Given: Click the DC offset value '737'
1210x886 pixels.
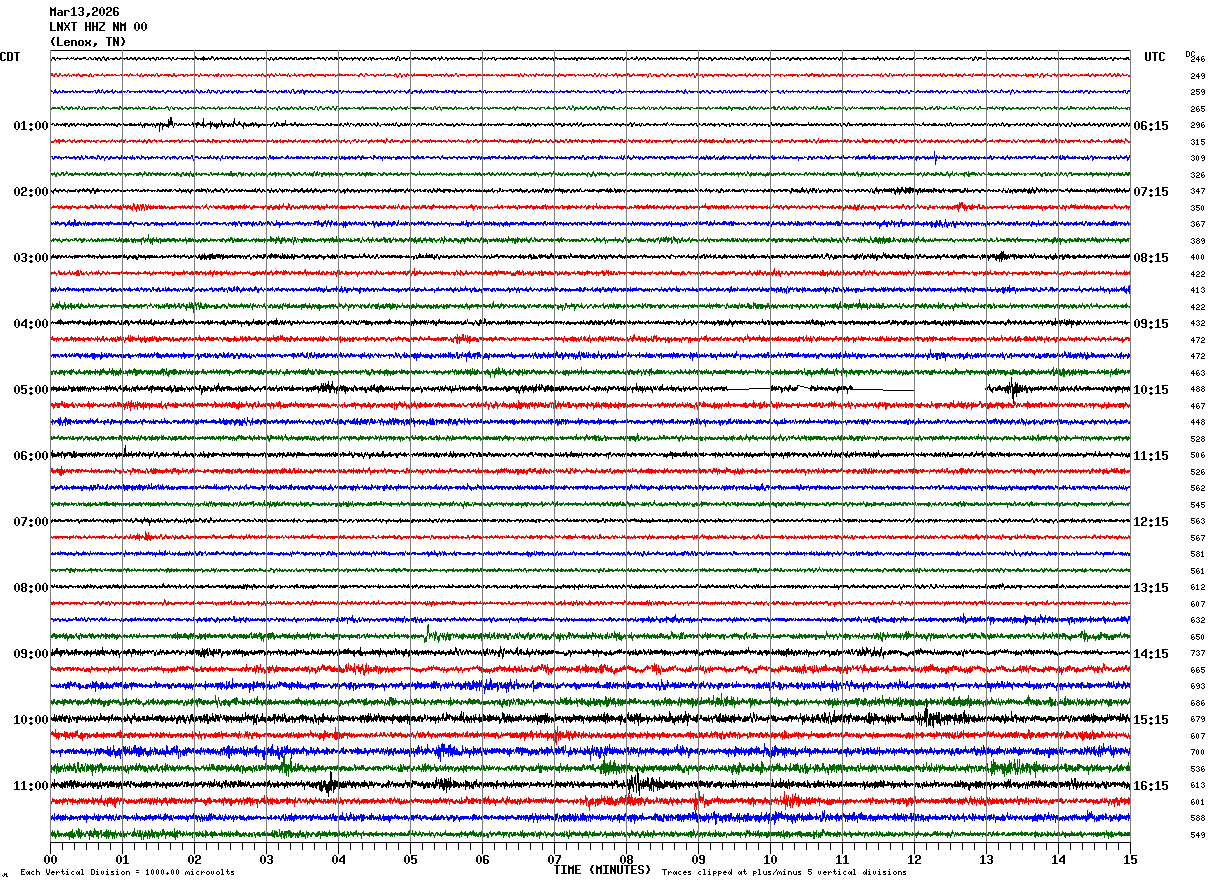Looking at the screenshot, I should pos(1197,654).
